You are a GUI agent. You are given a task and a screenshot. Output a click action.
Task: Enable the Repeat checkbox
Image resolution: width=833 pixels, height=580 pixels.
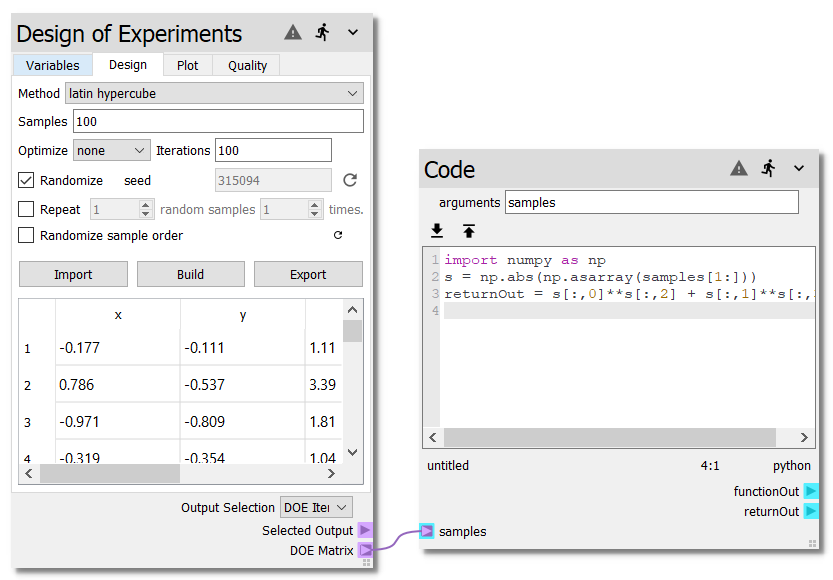[x=27, y=210]
